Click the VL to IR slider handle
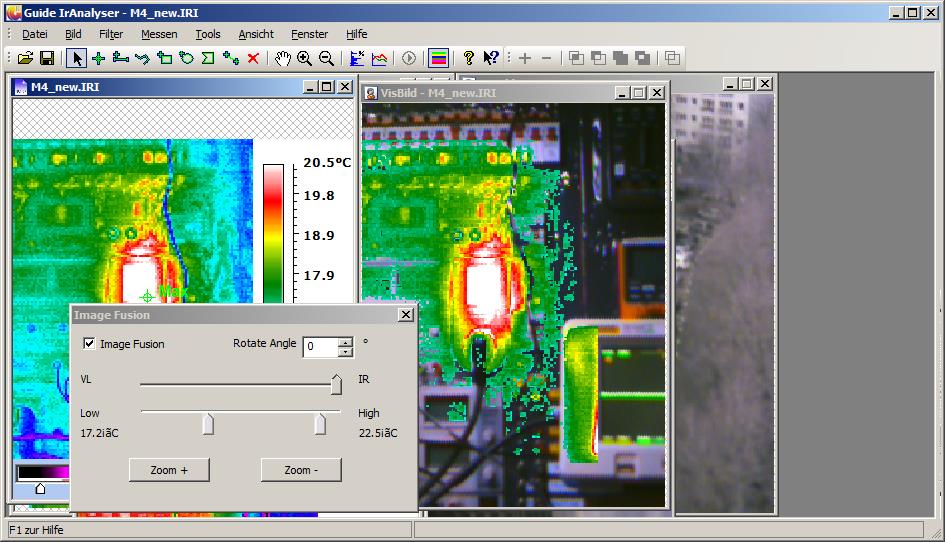The image size is (945, 542). (x=336, y=384)
